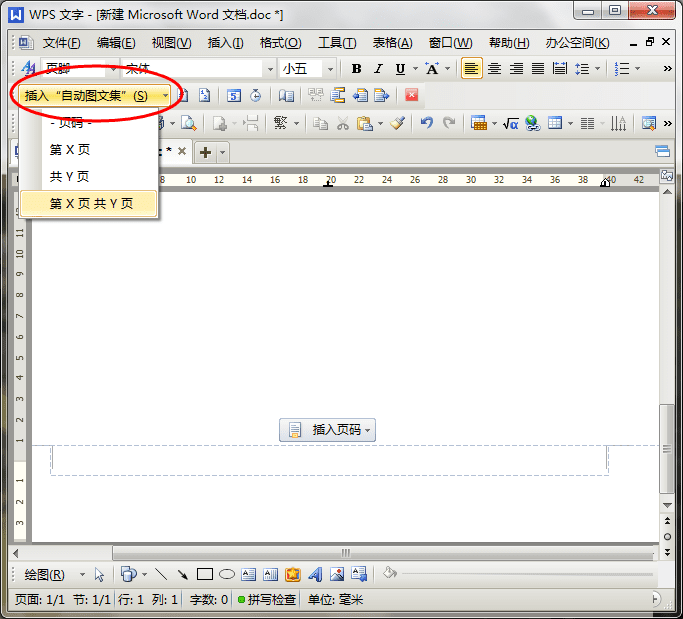The image size is (683, 619).
Task: Toggle bold formatting
Action: click(356, 68)
